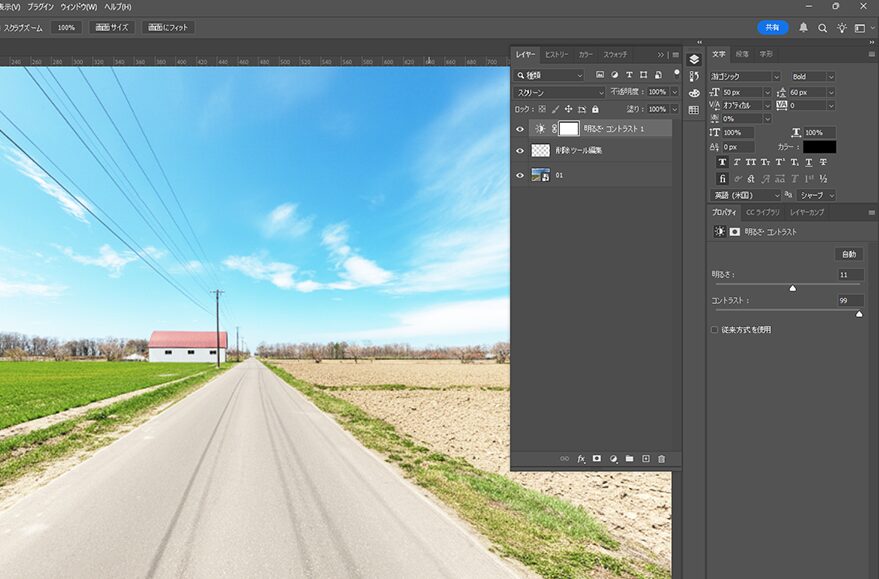Enable faux bold text style icon
Screen dimensions: 879x579
(x=723, y=162)
